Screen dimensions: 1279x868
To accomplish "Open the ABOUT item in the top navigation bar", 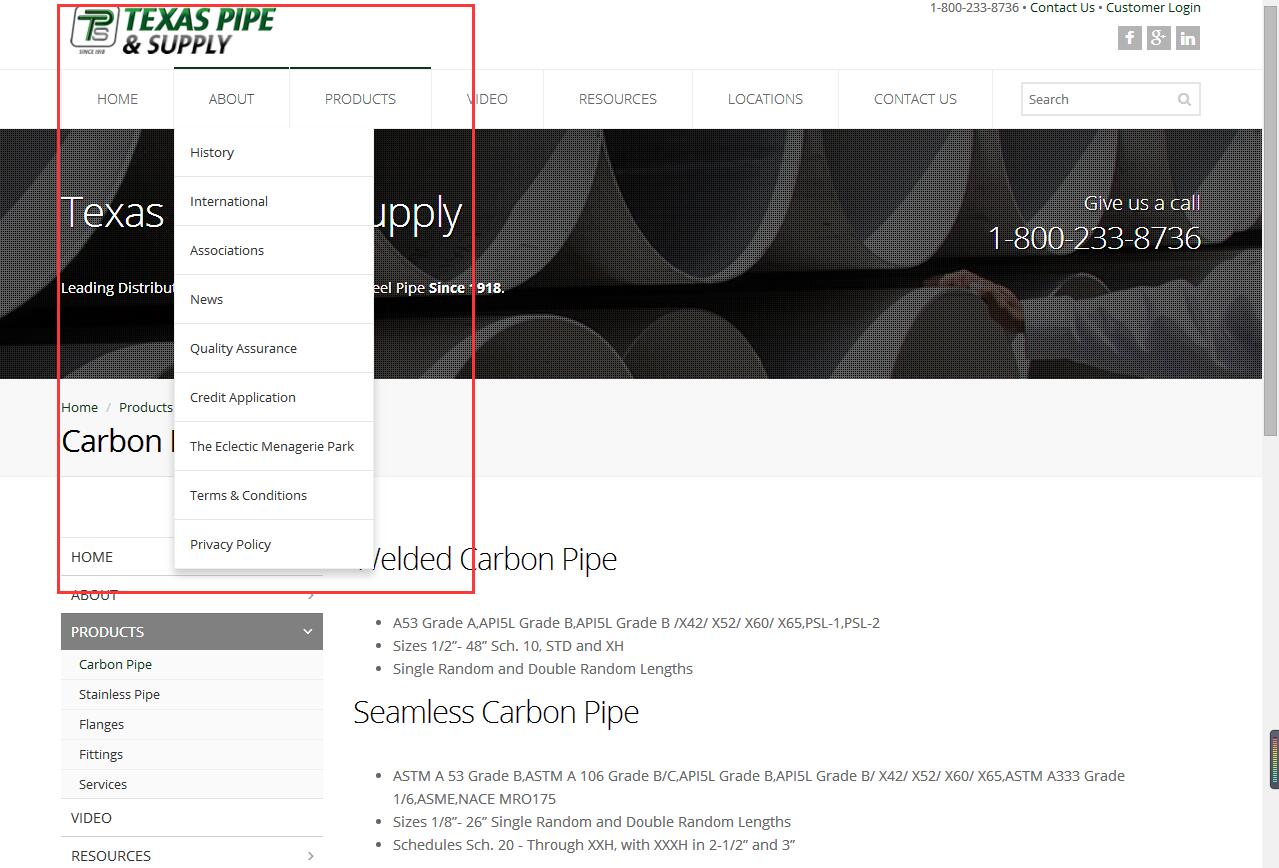I will (x=231, y=99).
